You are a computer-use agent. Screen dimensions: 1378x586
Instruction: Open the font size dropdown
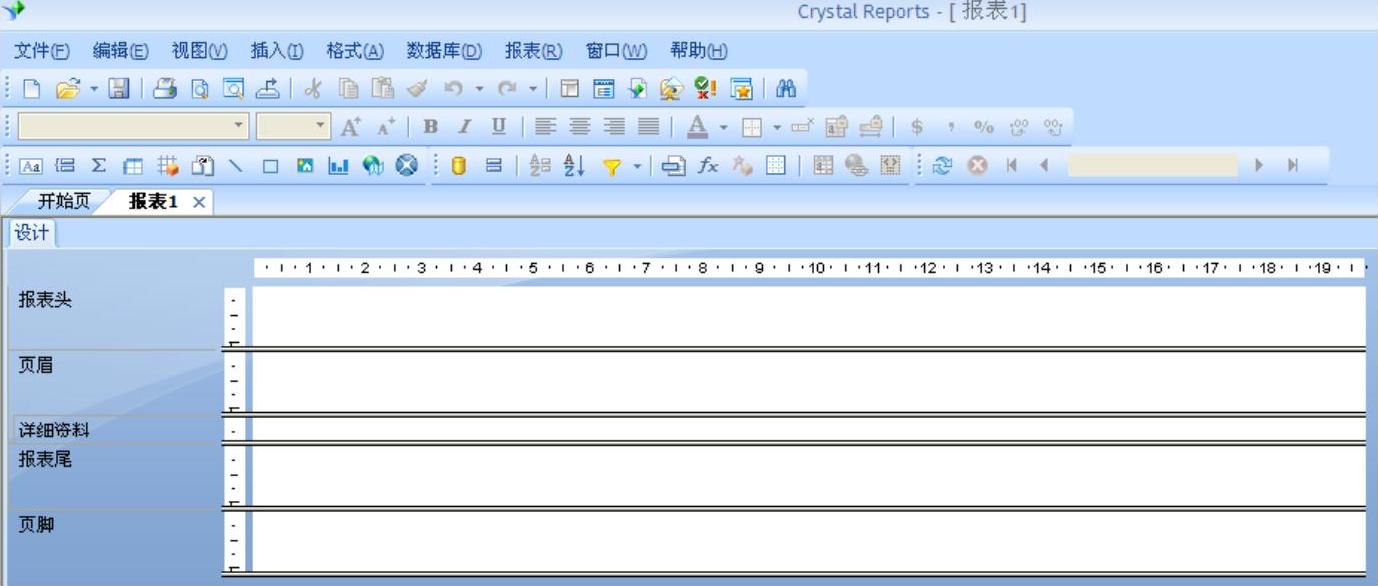tap(321, 126)
